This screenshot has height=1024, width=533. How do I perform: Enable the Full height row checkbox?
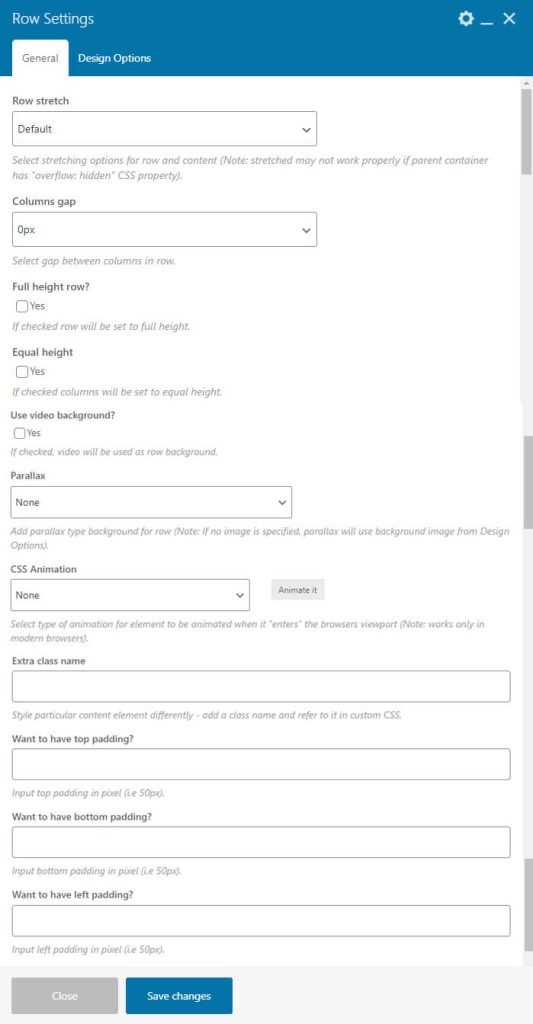pyautogui.click(x=22, y=306)
